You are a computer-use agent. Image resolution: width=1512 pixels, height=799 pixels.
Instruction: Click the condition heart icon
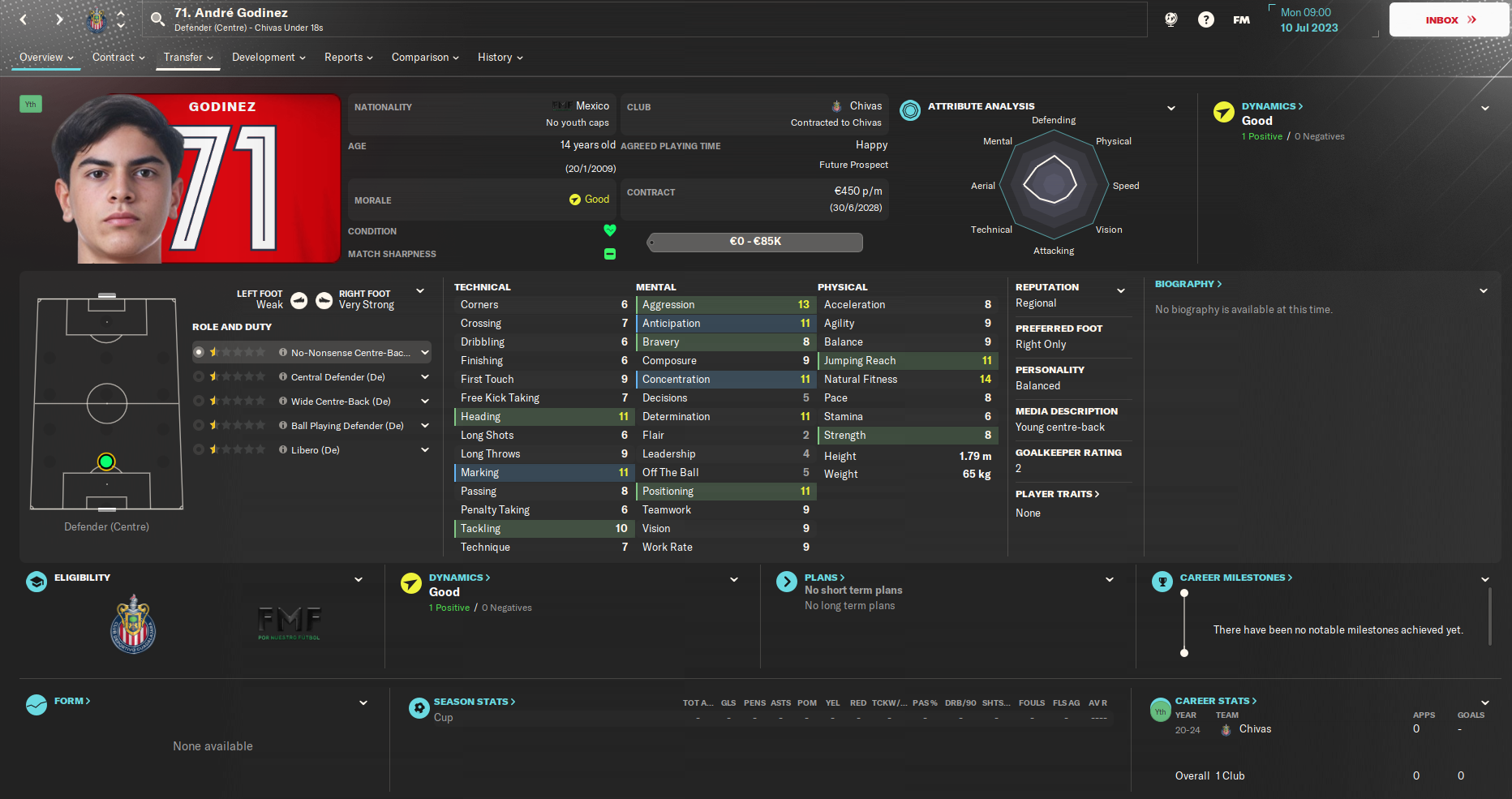[x=610, y=230]
